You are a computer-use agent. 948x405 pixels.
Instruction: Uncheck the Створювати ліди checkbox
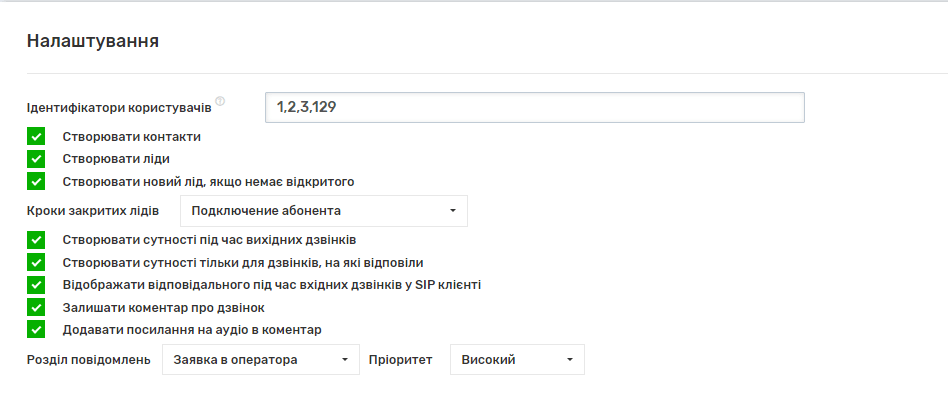click(x=36, y=159)
